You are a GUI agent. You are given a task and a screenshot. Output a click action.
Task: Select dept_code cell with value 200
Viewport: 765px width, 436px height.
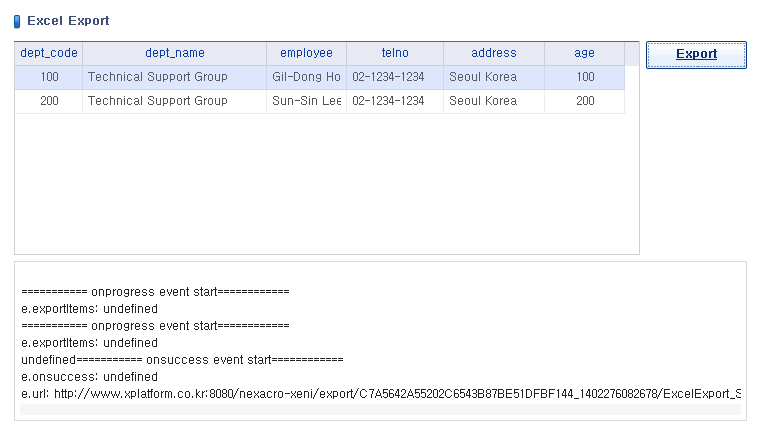point(49,101)
